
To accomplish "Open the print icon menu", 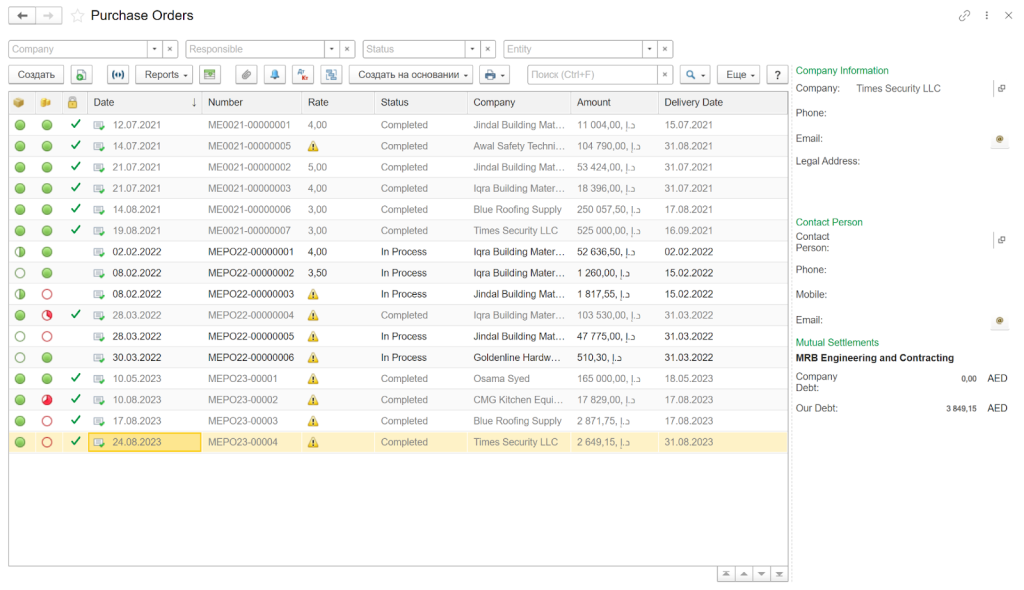I will tap(491, 74).
